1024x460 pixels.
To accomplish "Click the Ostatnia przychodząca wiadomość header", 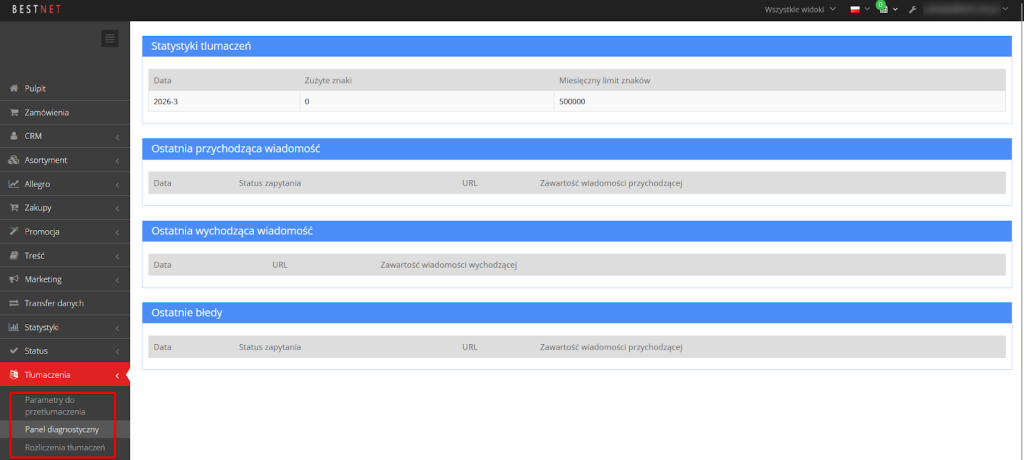I will coord(577,149).
